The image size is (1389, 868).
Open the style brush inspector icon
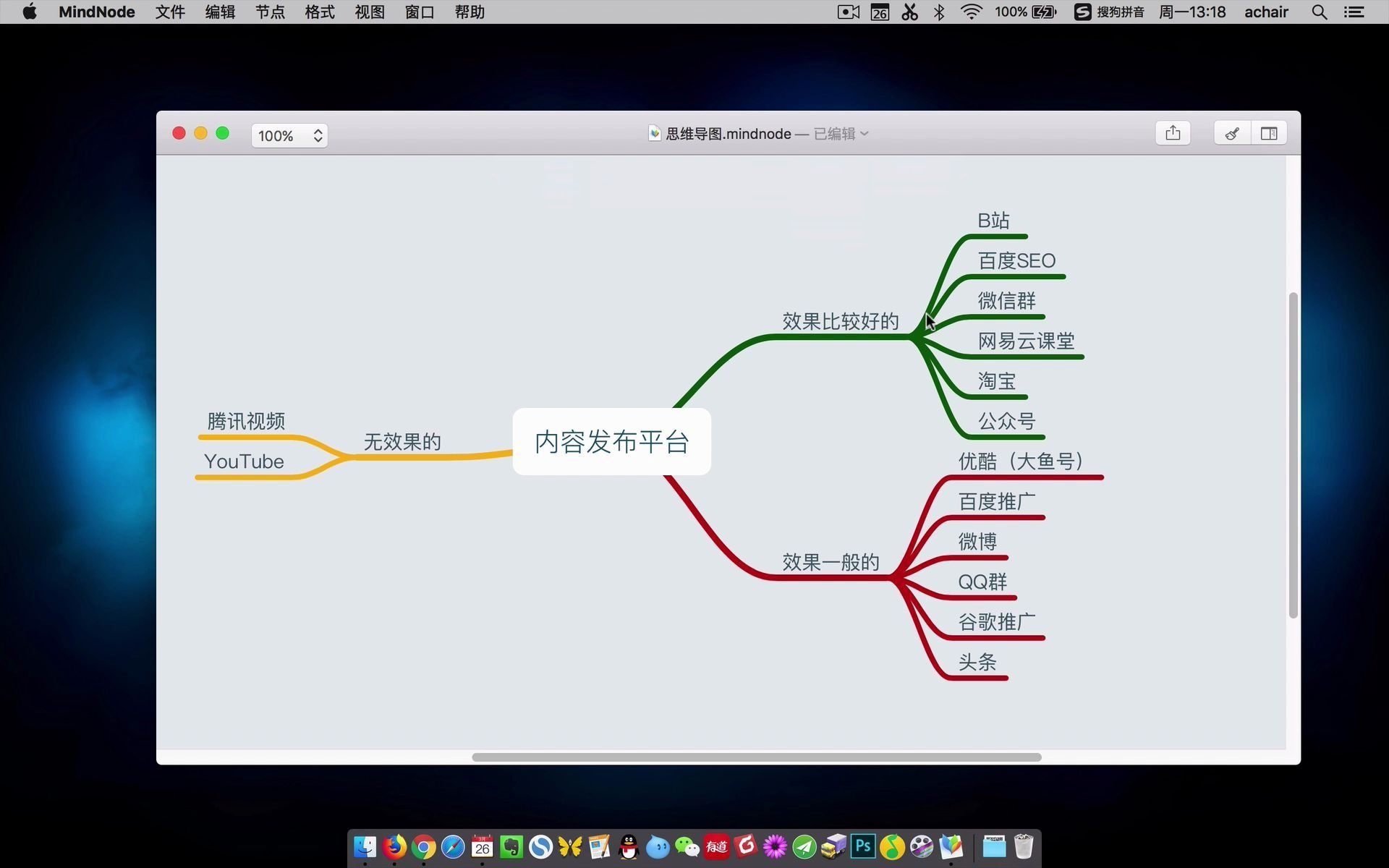point(1232,133)
